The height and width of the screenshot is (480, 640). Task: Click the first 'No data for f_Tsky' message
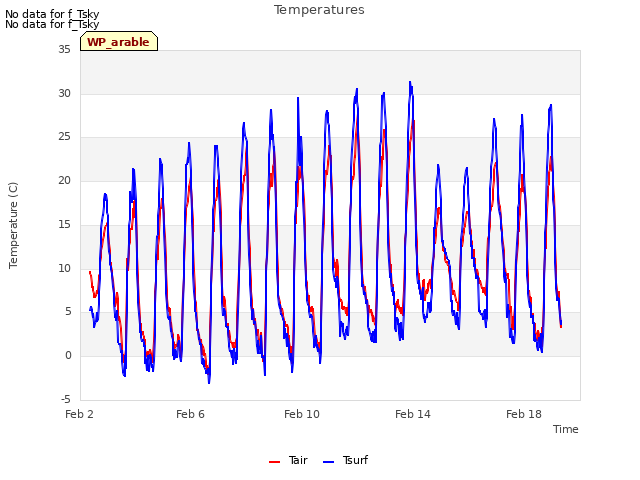coord(52,14)
